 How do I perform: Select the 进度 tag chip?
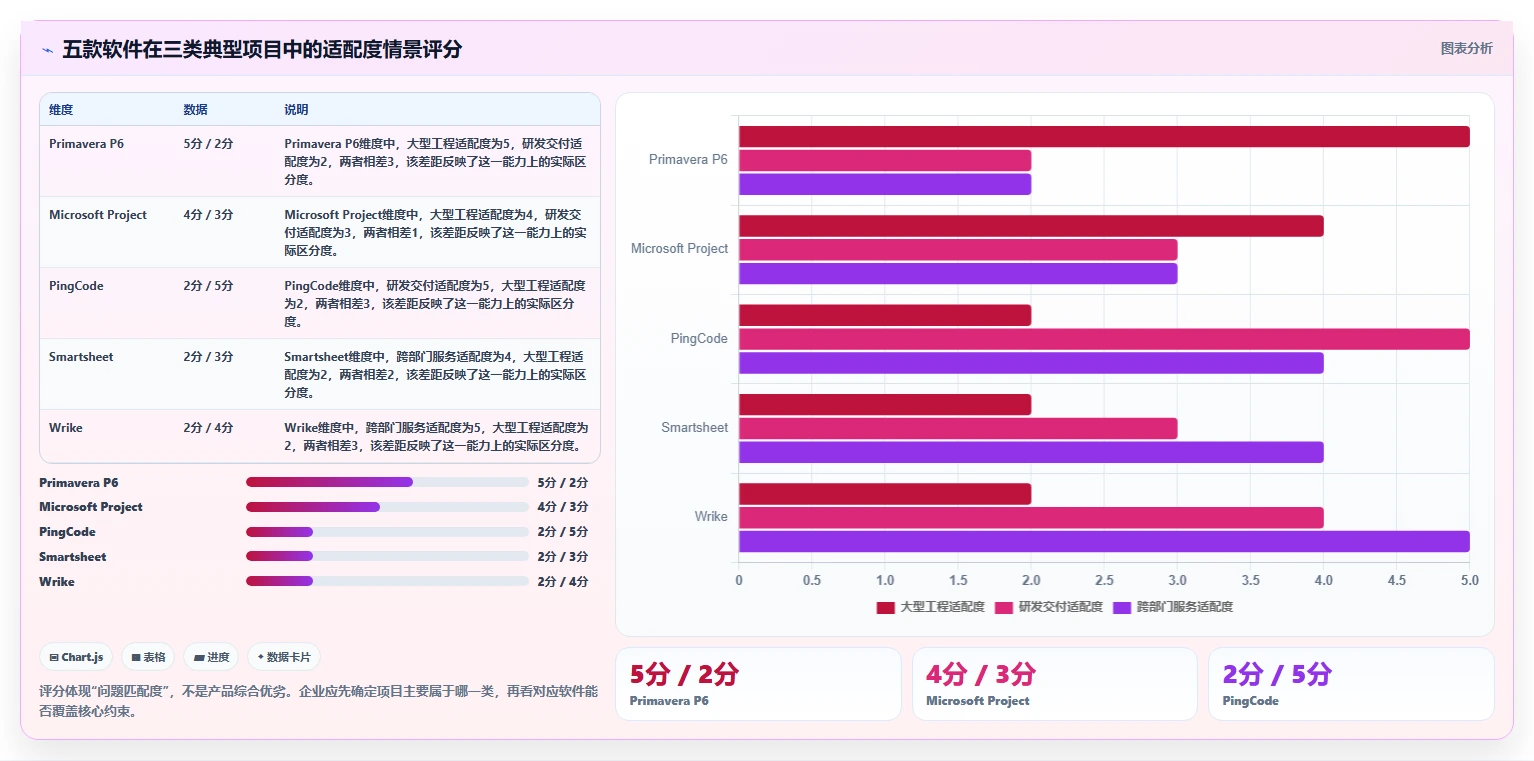[x=212, y=657]
